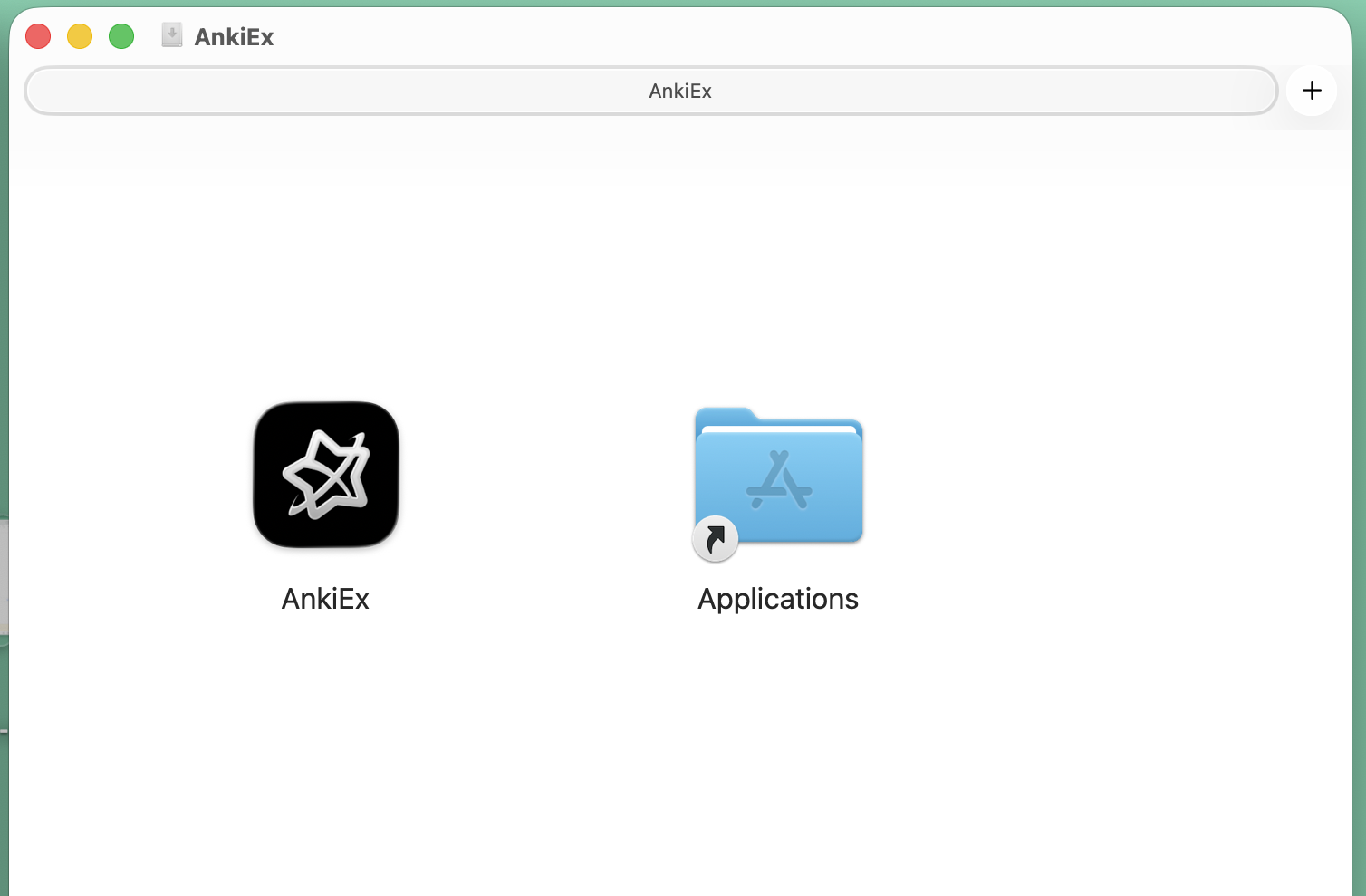Click the green full-screen traffic light
The image size is (1366, 896).
[120, 35]
